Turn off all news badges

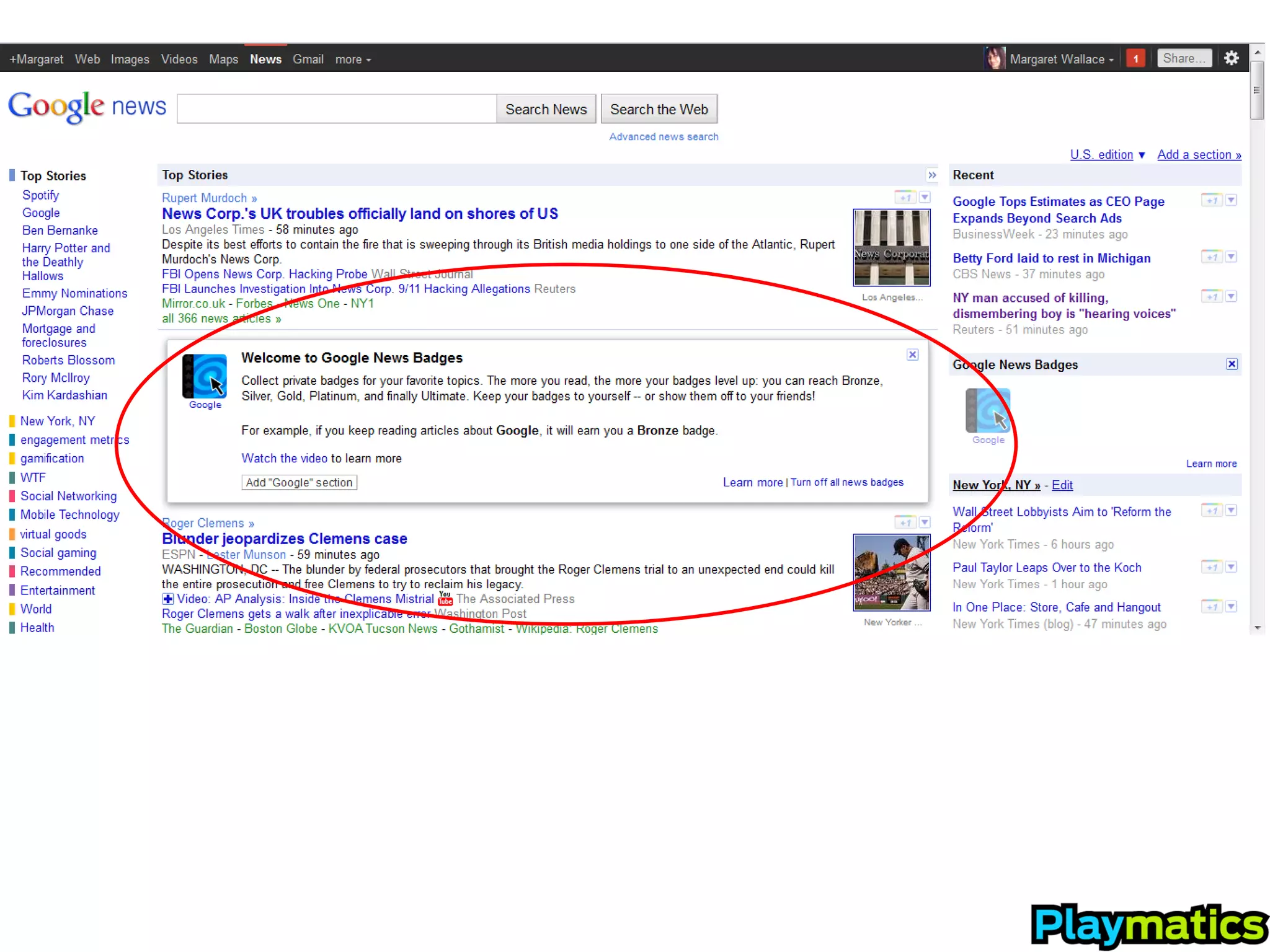846,482
